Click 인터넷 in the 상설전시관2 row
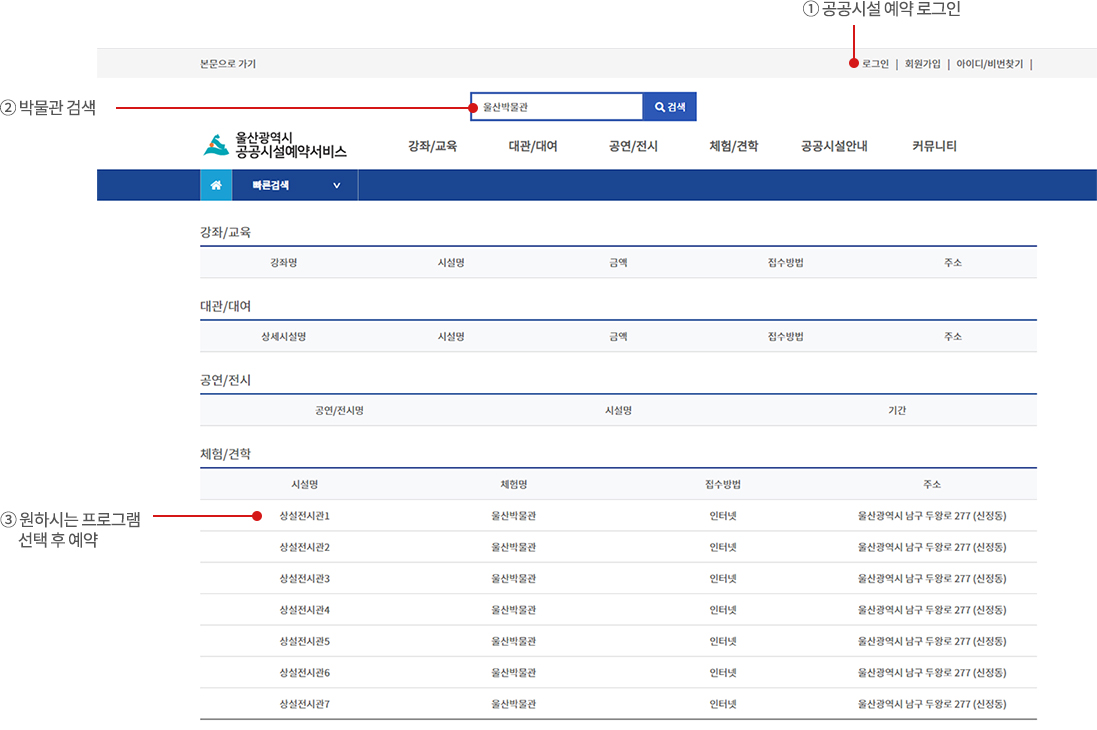This screenshot has height=730, width=1097. [x=723, y=547]
